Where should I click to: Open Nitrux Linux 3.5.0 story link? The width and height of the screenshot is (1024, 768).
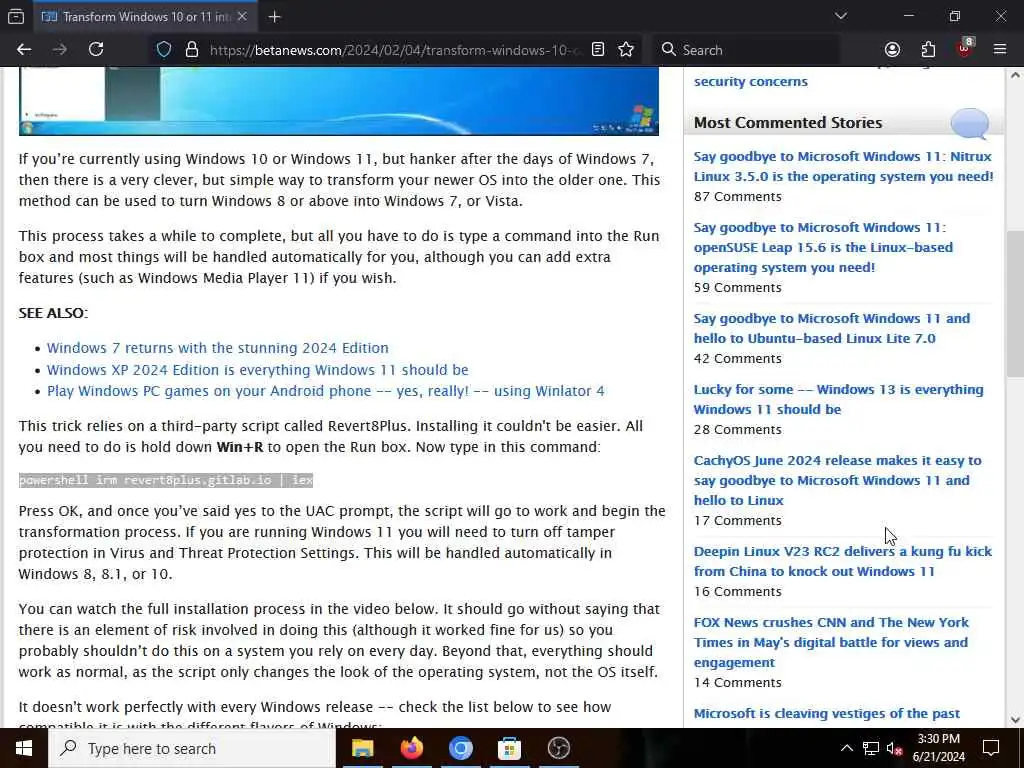[x=843, y=167]
